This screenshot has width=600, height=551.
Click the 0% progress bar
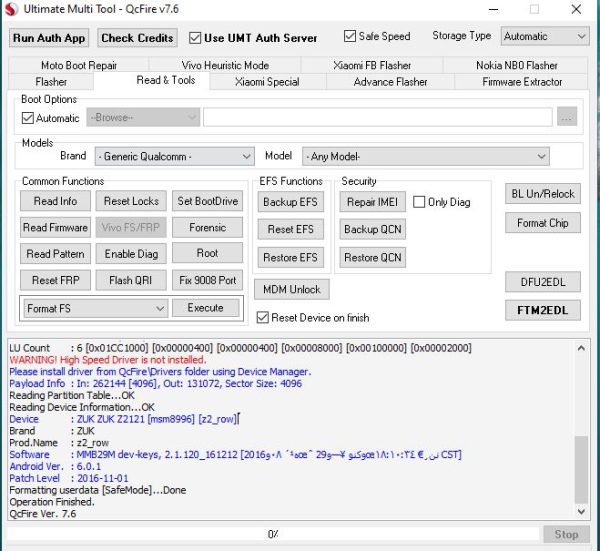coord(273,534)
